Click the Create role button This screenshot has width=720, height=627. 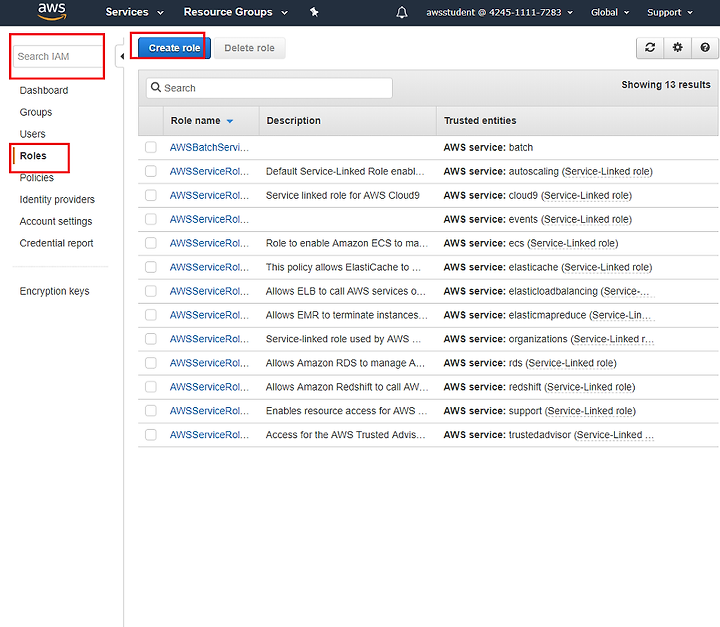[x=174, y=48]
